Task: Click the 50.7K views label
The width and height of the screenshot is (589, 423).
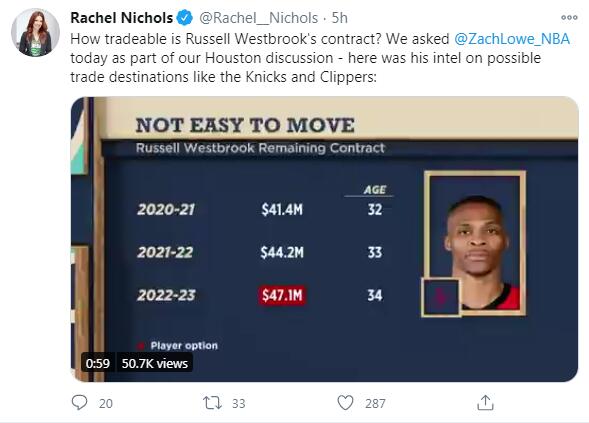Action: click(155, 363)
